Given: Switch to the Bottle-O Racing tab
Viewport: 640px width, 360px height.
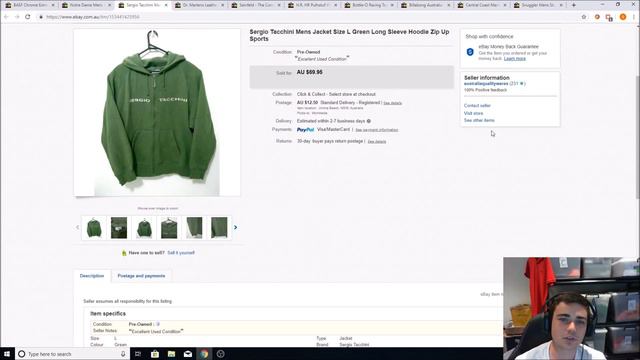Looking at the screenshot, I should click(x=369, y=5).
